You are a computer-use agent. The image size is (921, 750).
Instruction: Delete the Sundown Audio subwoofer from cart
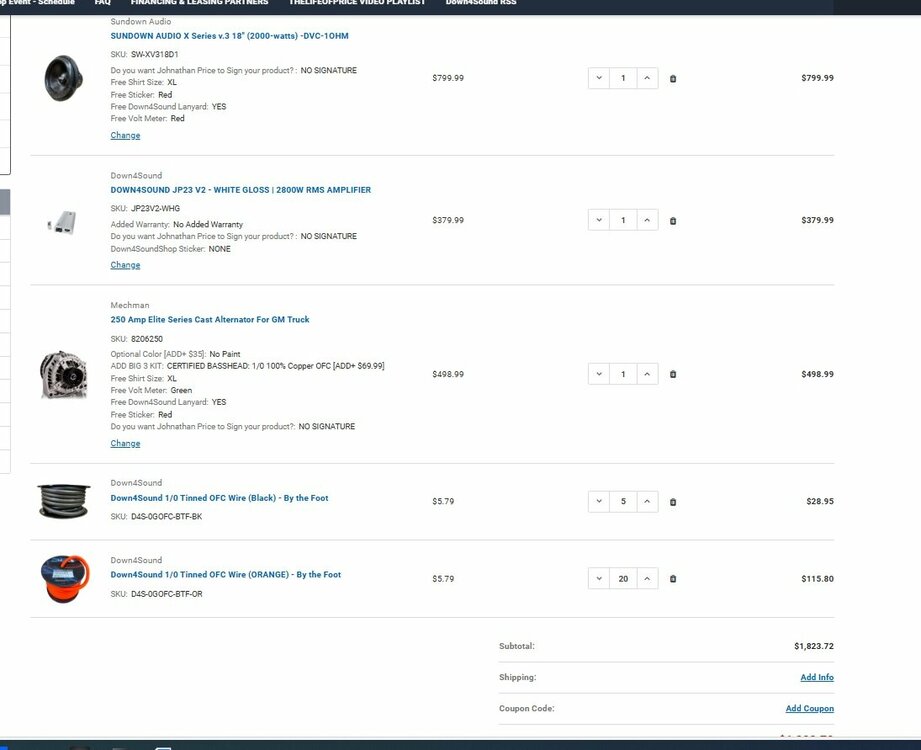coord(673,78)
